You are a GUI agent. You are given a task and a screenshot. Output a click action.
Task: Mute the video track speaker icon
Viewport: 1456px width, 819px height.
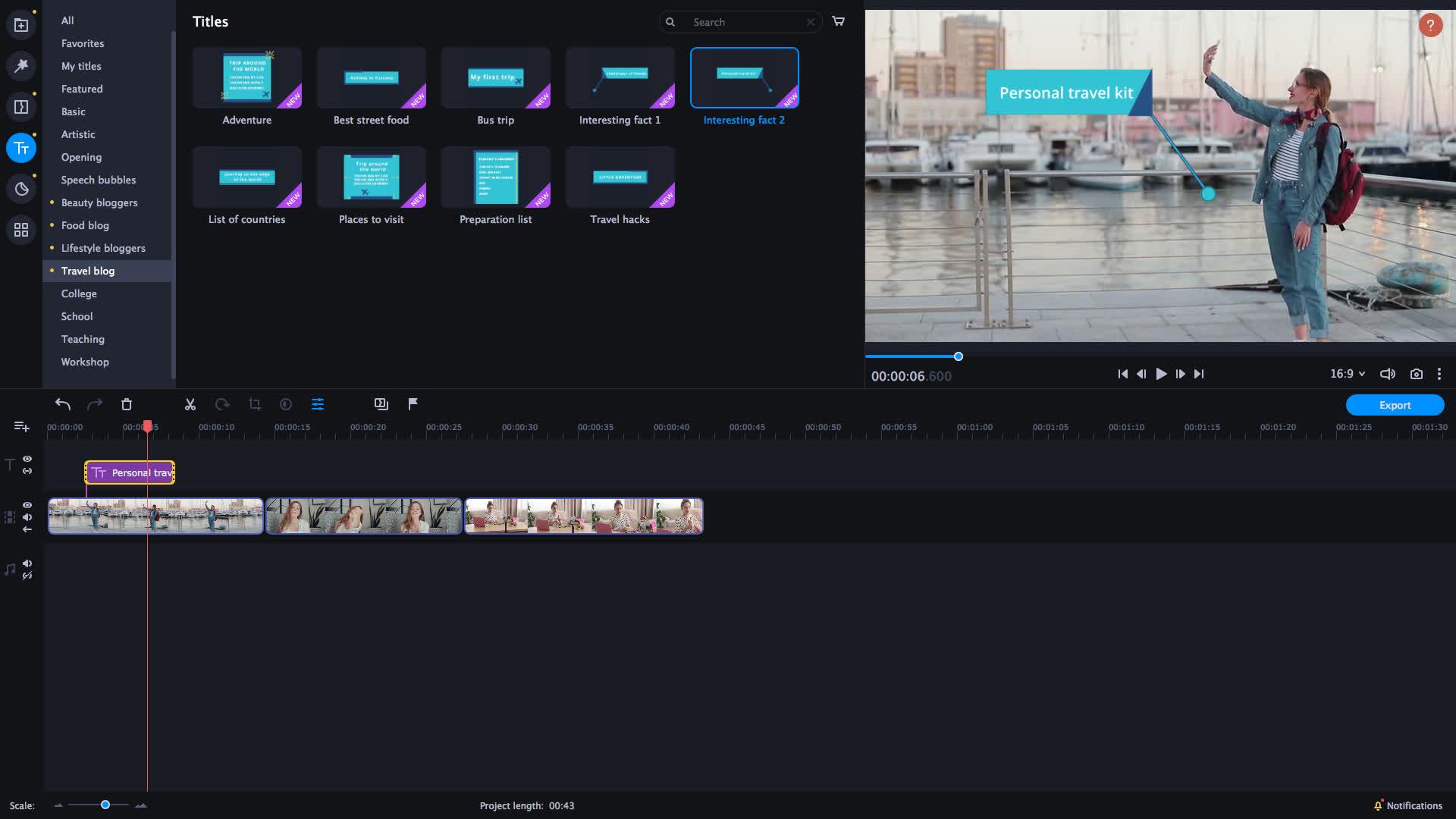coord(27,517)
